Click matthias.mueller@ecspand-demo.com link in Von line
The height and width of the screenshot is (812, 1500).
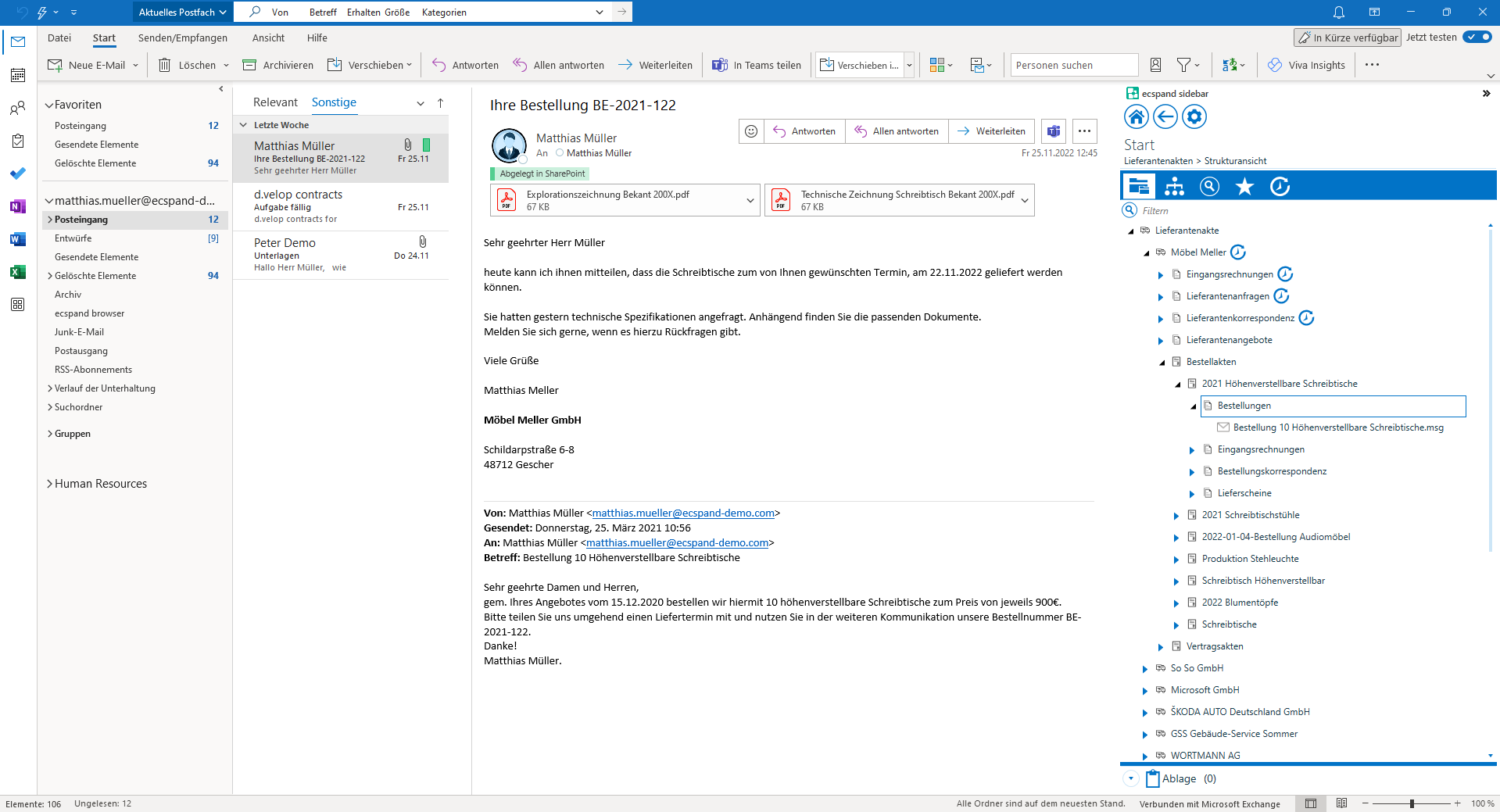(683, 513)
